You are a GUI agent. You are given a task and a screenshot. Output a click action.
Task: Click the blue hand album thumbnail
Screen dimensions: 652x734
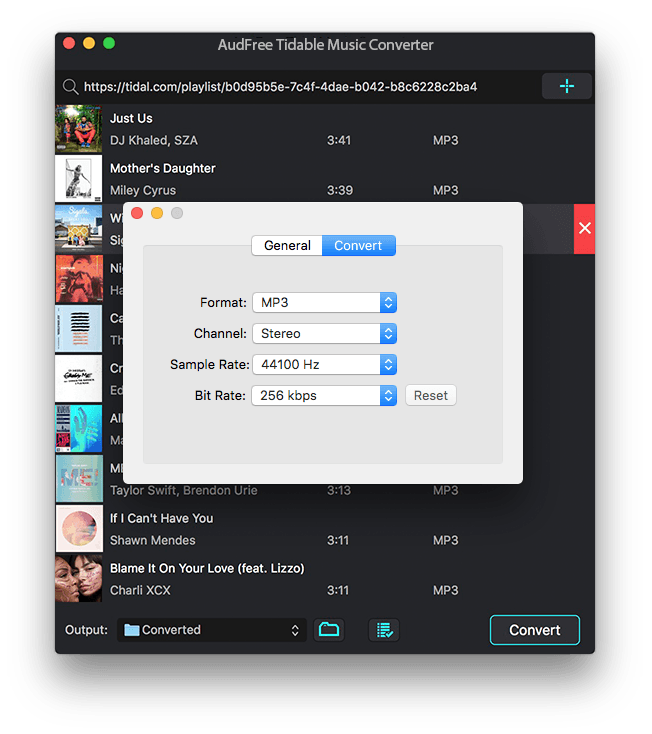[79, 428]
